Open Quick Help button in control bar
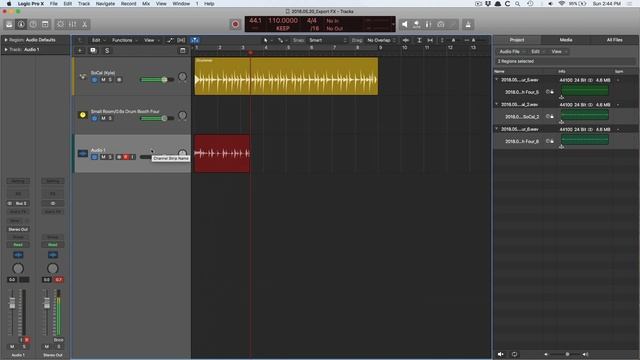 tap(33, 24)
